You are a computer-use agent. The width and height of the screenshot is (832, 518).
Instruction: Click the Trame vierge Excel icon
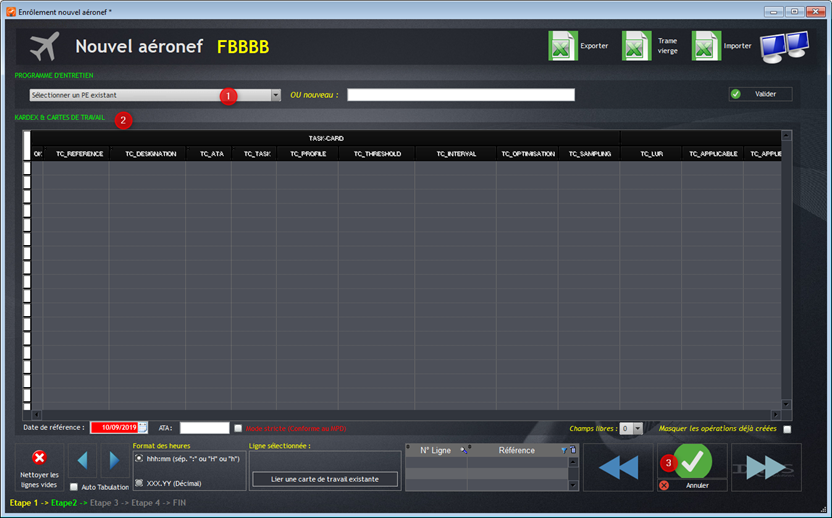pos(636,46)
